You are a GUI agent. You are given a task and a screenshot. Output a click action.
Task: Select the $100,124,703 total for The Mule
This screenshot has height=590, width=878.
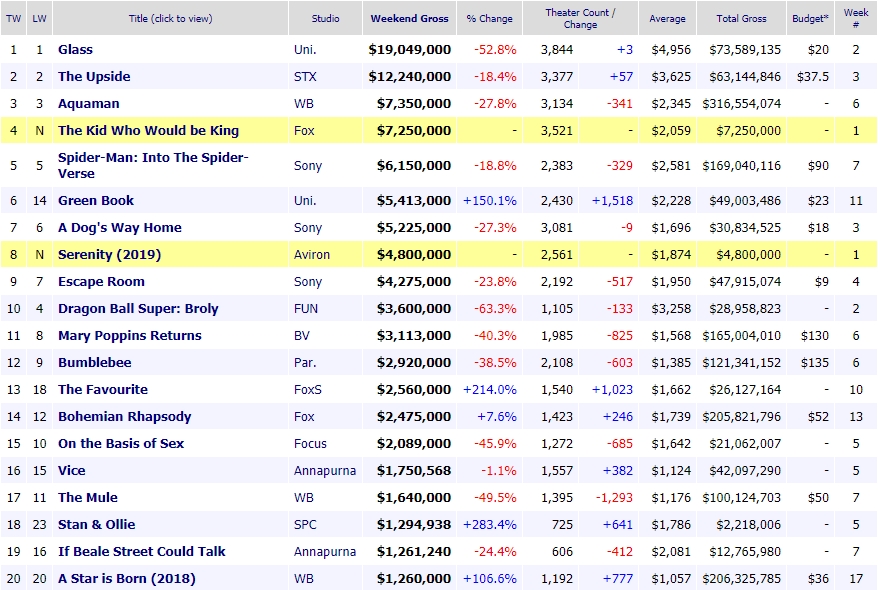tap(742, 498)
